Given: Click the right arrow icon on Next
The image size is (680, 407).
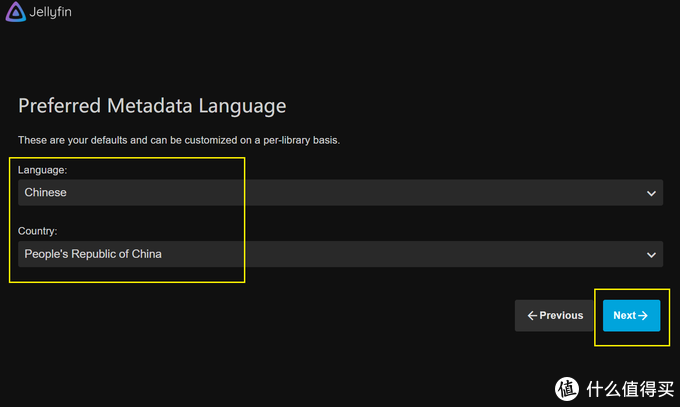Looking at the screenshot, I should [643, 316].
